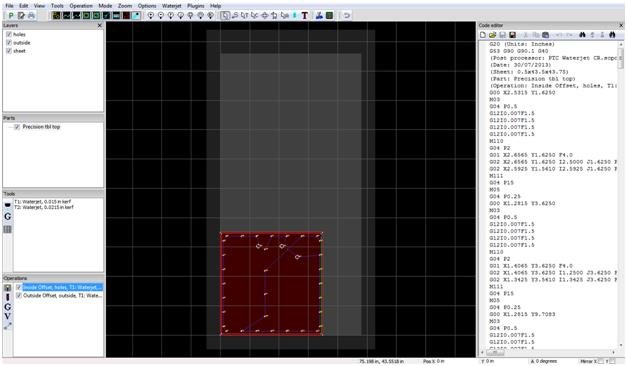This screenshot has width=627, height=366.
Task: Click the text 'T' tool in the toolbar
Action: [x=305, y=16]
